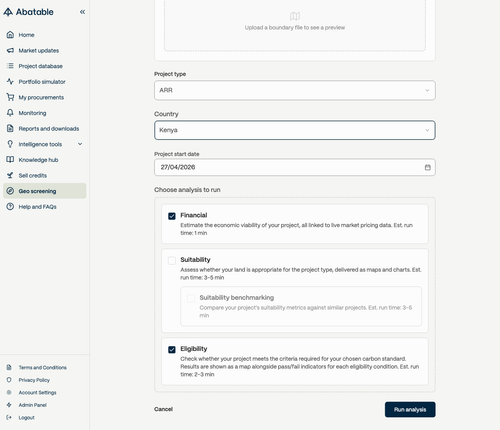Click the Eligibility title text
Viewport: 500px width, 430px height.
click(x=194, y=349)
